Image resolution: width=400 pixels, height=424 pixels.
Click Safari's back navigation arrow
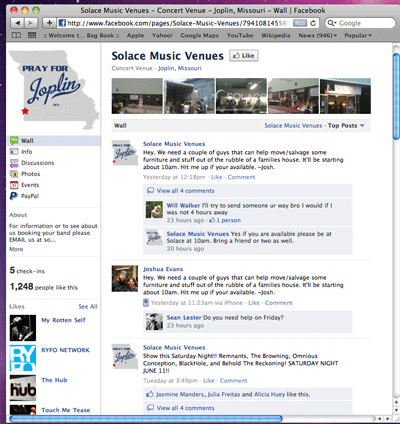click(x=17, y=23)
